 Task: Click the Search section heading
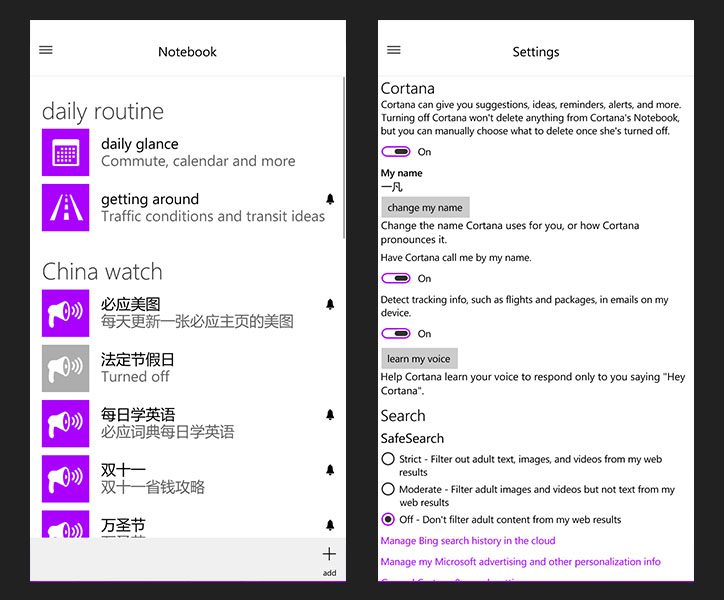[x=403, y=416]
